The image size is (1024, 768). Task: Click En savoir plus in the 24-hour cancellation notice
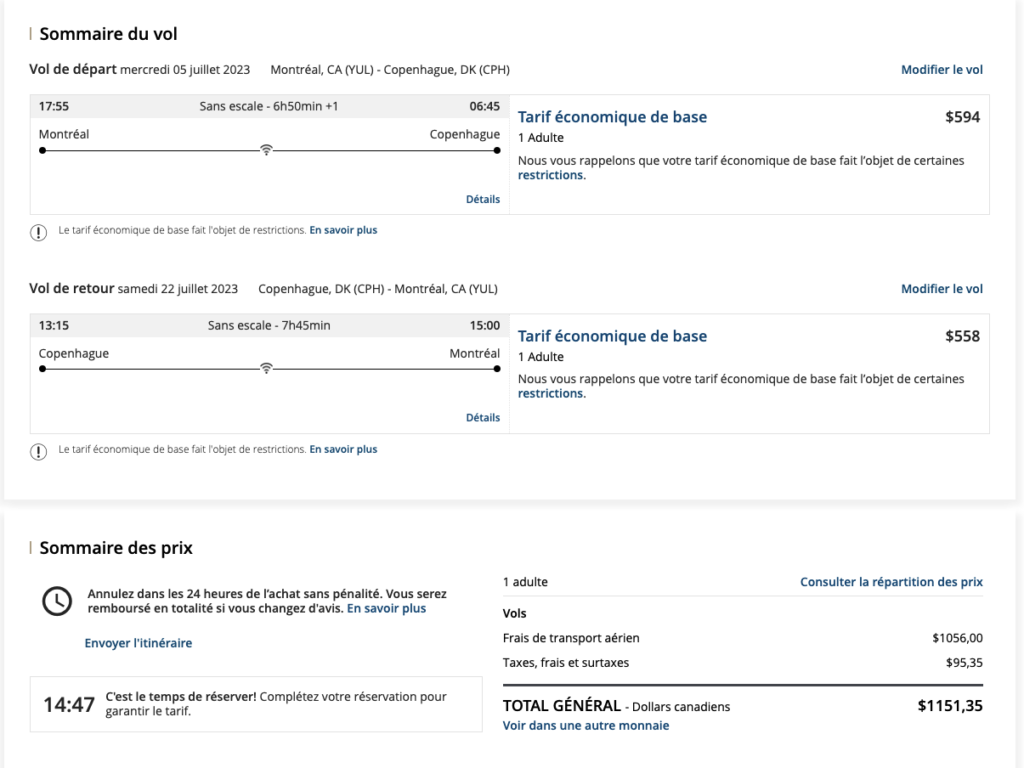point(386,608)
